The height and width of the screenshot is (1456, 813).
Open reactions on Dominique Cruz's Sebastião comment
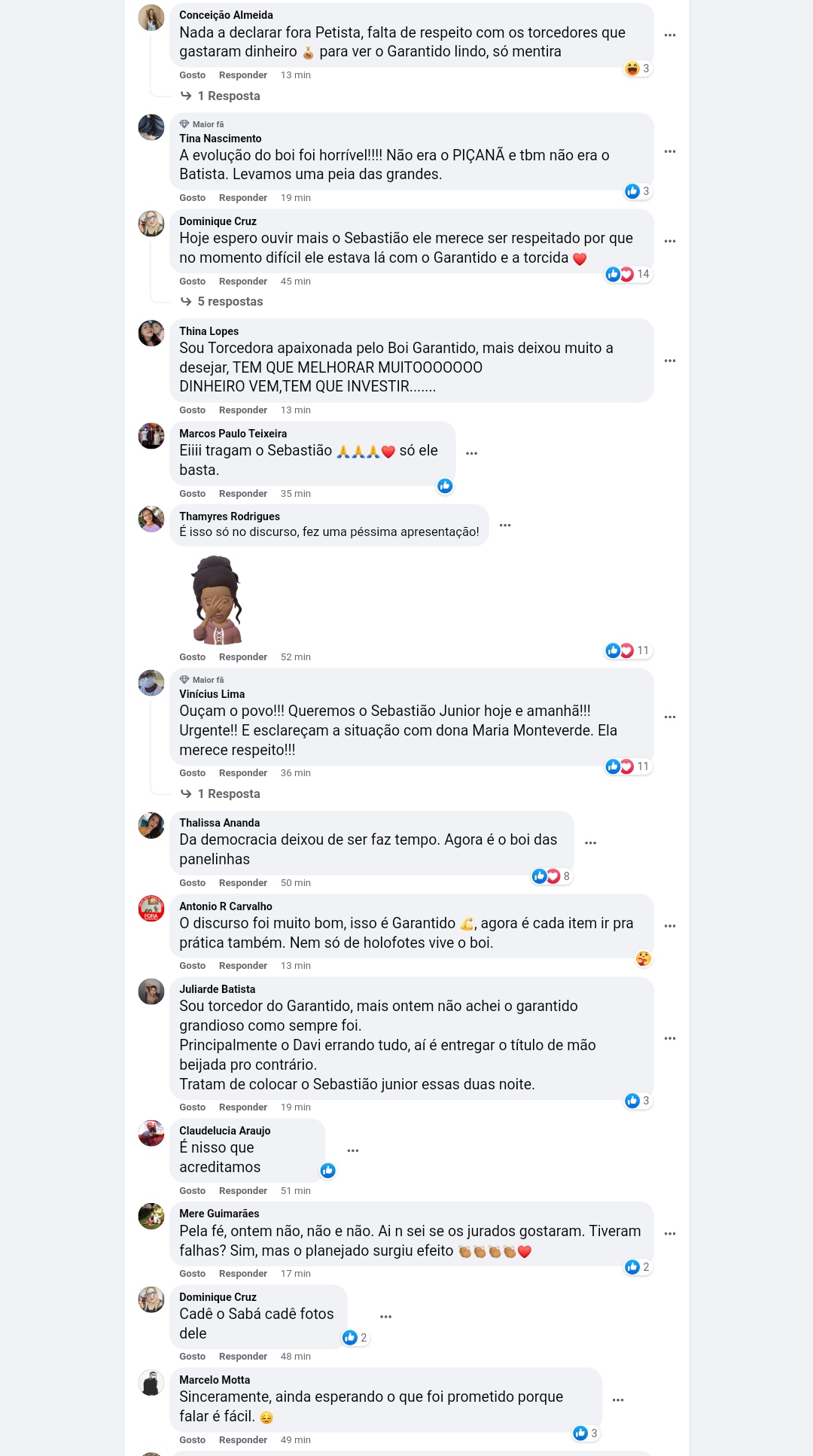click(x=628, y=274)
